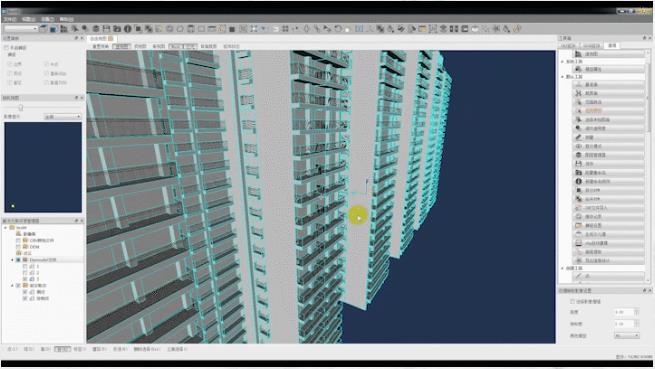Toggle the DEM layer checkbox
Image resolution: width=655 pixels, height=369 pixels.
click(18, 247)
